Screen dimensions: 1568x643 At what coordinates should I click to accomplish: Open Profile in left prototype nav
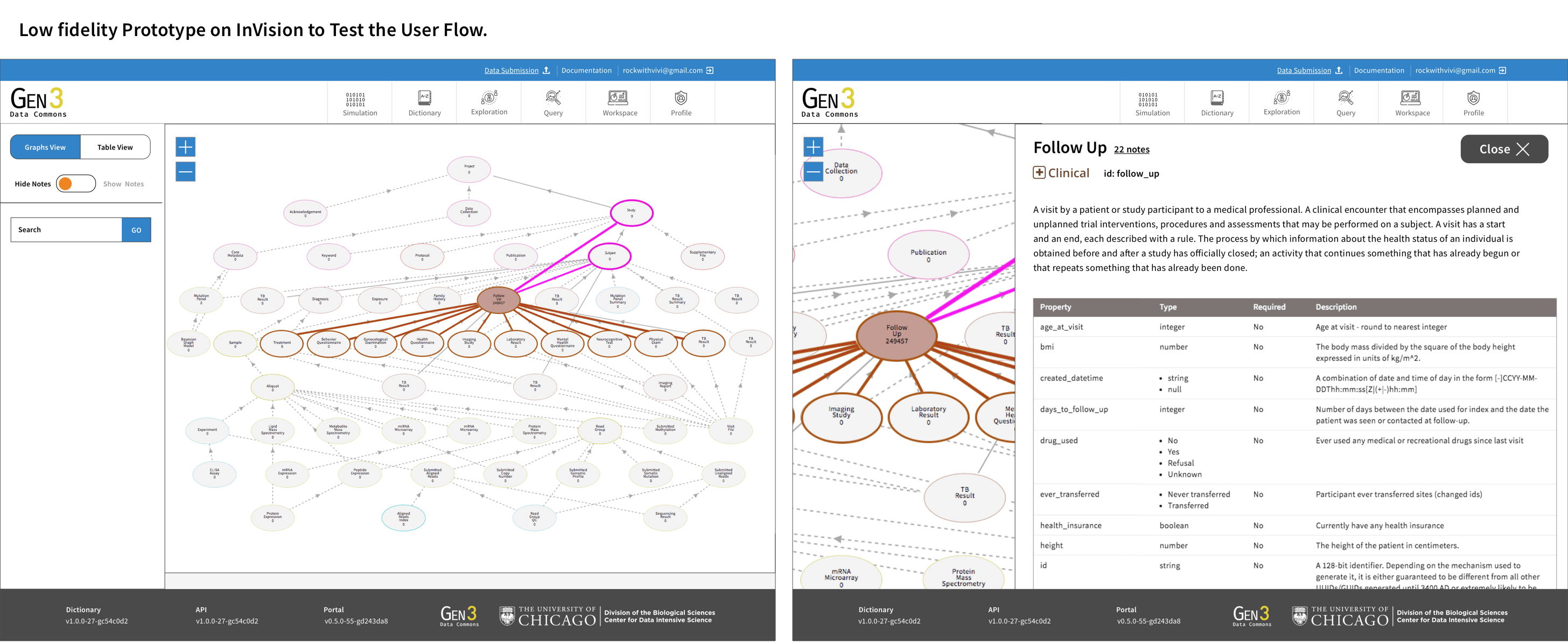tap(681, 103)
